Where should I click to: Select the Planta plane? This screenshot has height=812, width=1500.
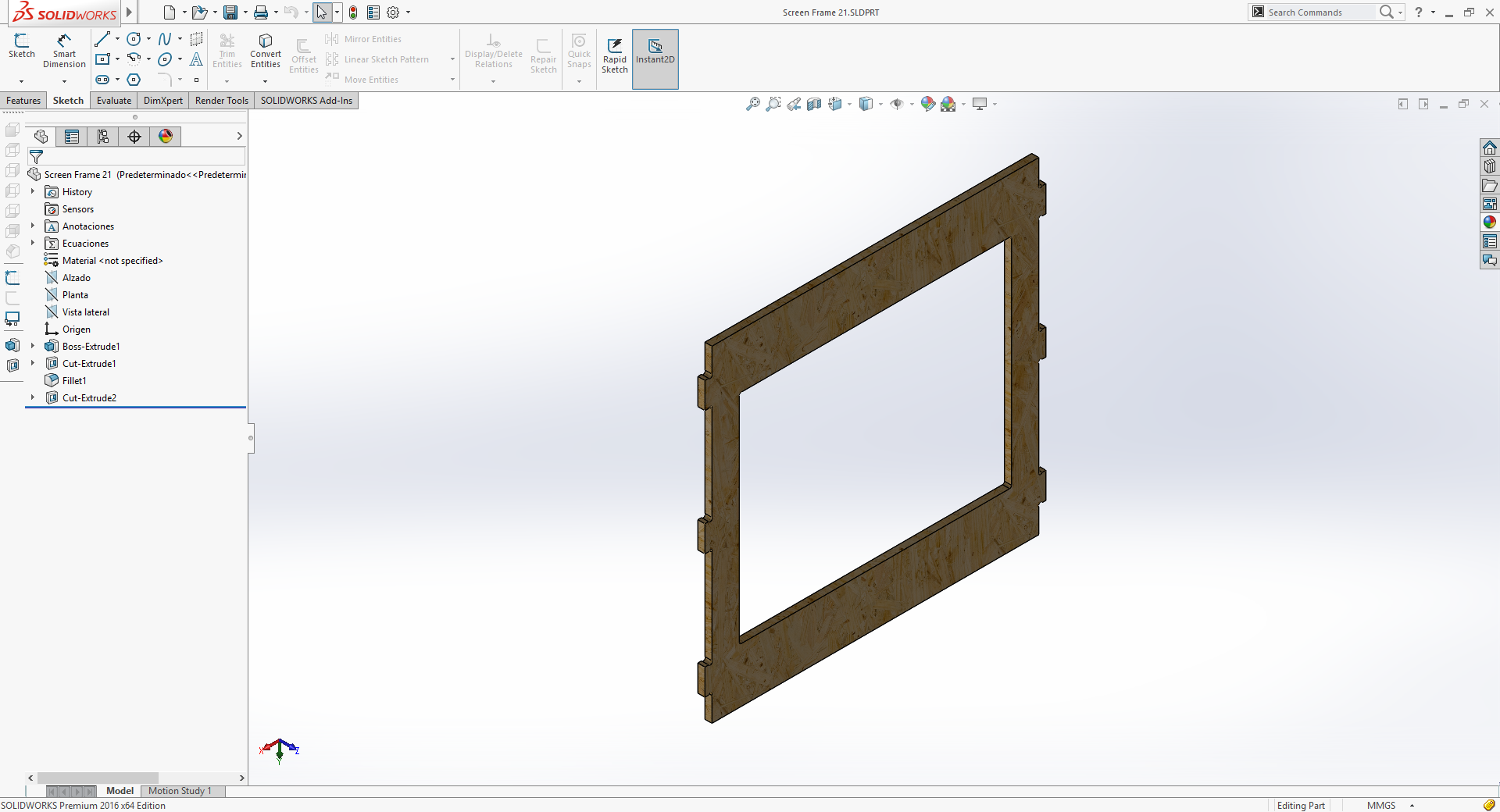pyautogui.click(x=75, y=295)
